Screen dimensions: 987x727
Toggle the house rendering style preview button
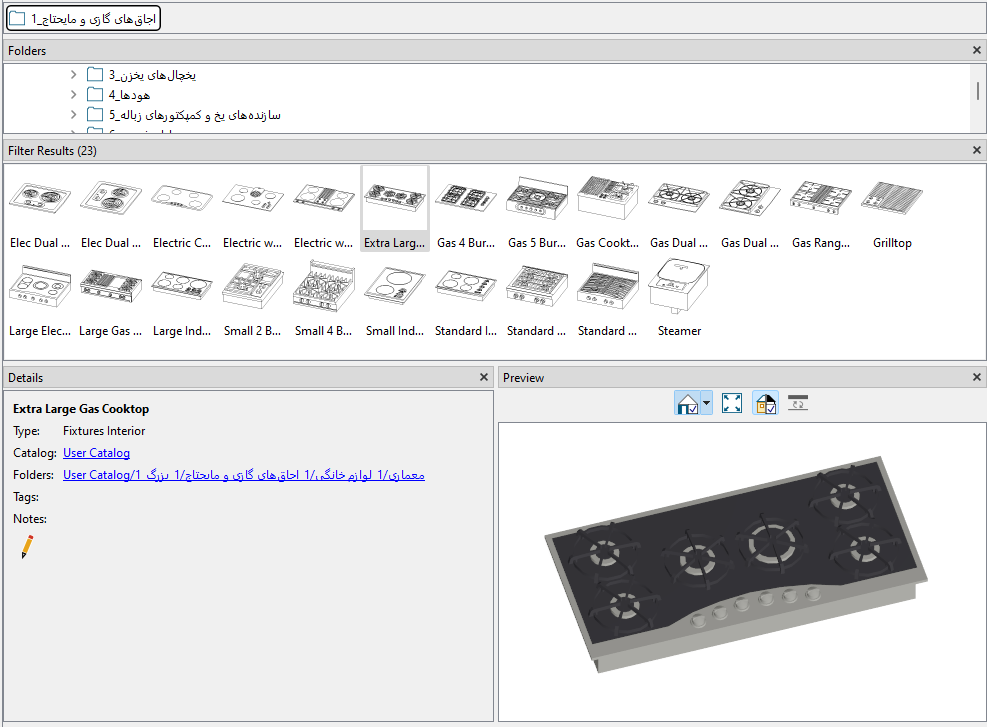point(687,403)
